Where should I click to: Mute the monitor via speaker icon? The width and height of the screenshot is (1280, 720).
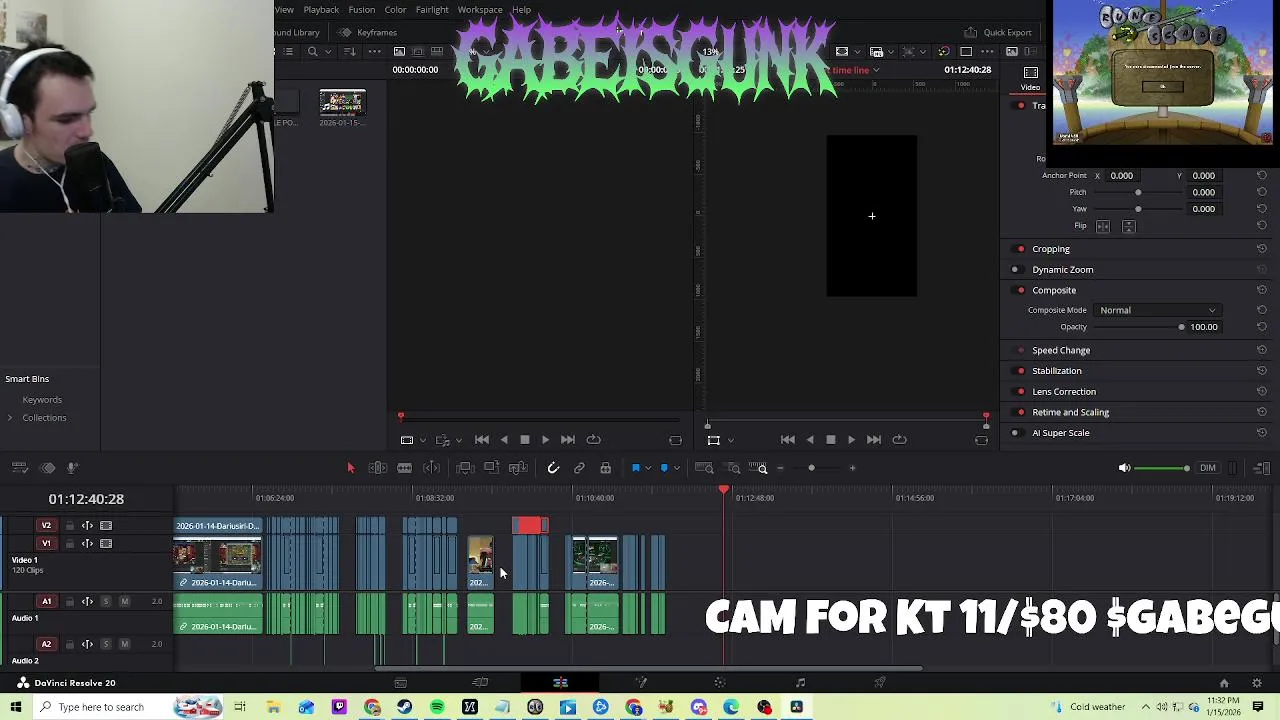pyautogui.click(x=1124, y=468)
